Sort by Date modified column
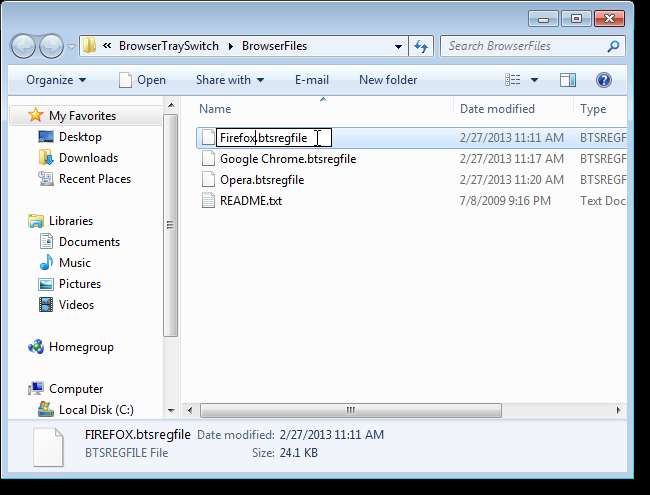The height and width of the screenshot is (495, 650). click(497, 109)
